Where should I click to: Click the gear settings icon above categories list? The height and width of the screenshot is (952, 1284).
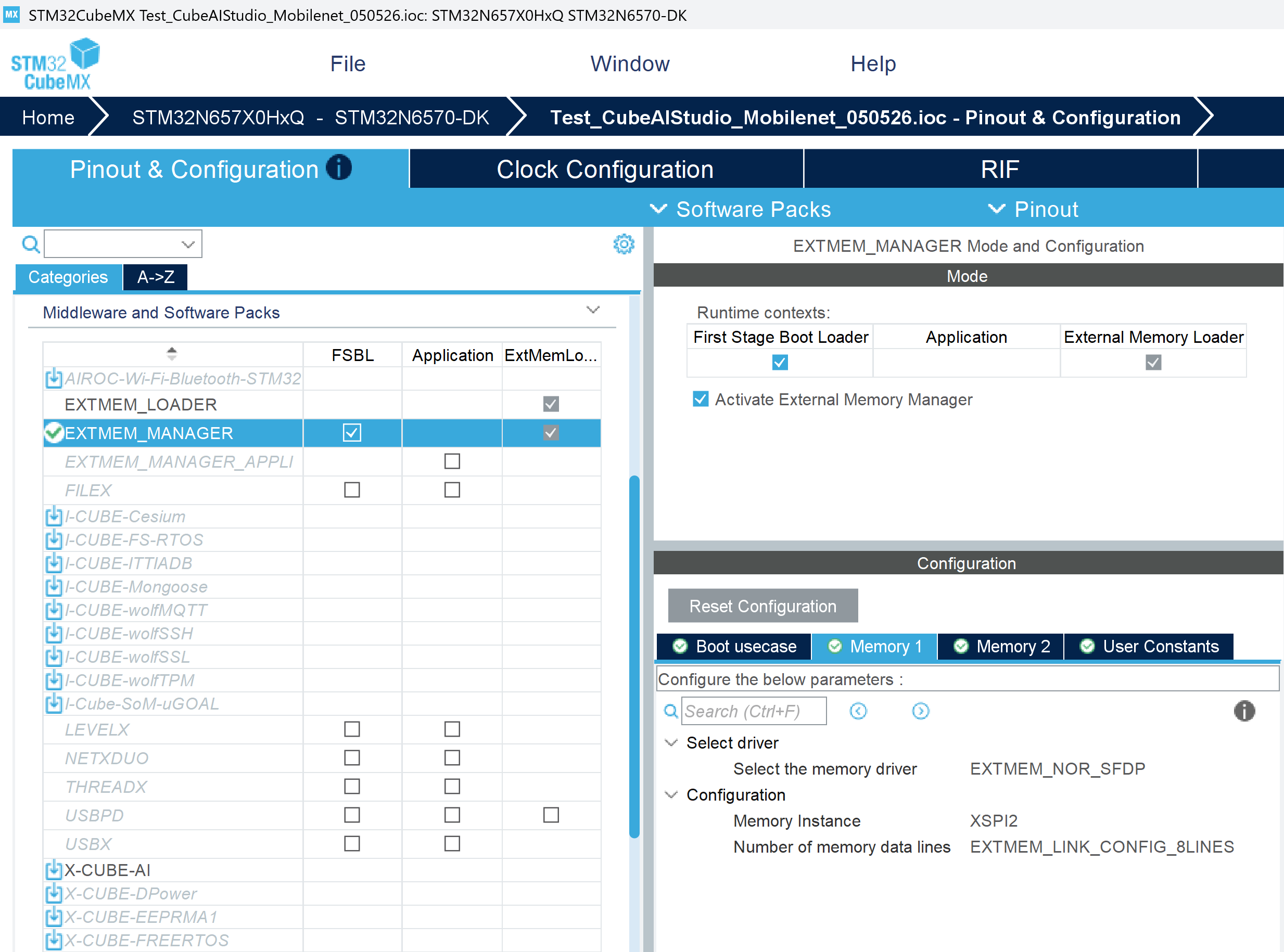(623, 245)
